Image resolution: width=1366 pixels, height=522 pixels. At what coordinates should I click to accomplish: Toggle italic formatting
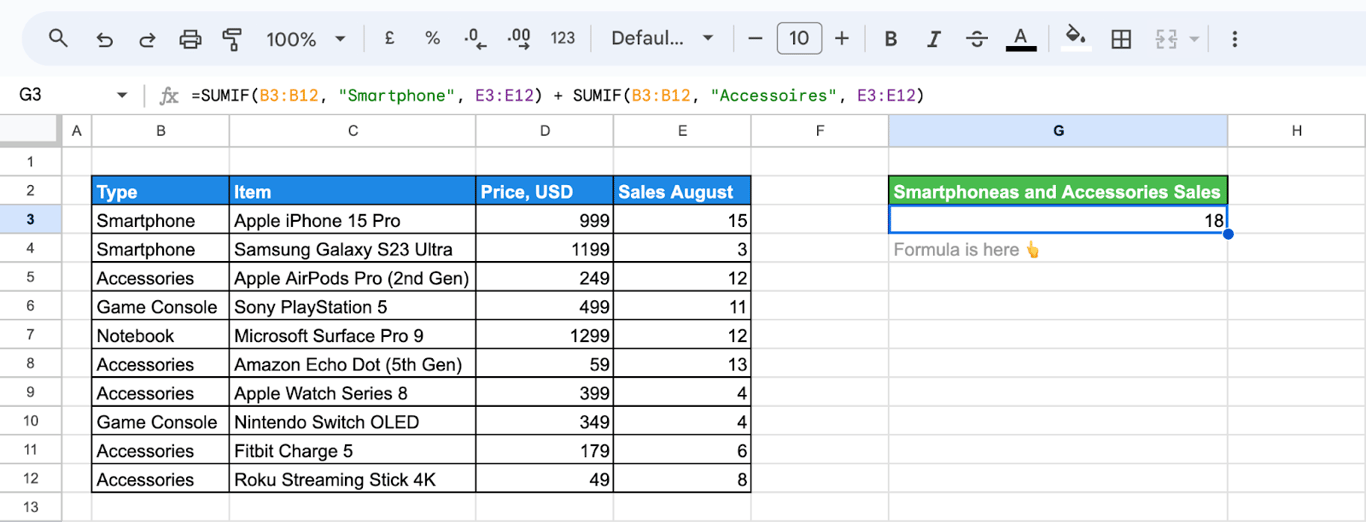(933, 39)
